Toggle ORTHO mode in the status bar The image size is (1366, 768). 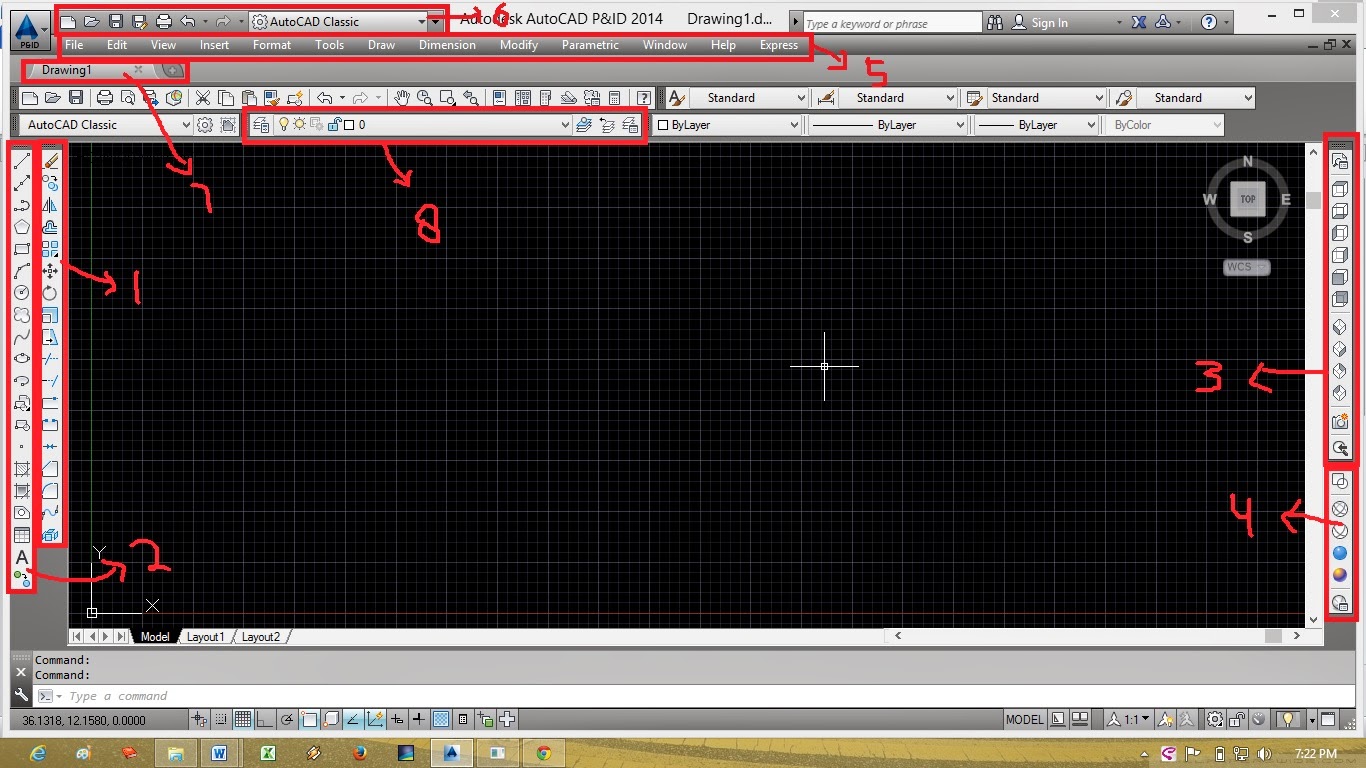pos(262,718)
